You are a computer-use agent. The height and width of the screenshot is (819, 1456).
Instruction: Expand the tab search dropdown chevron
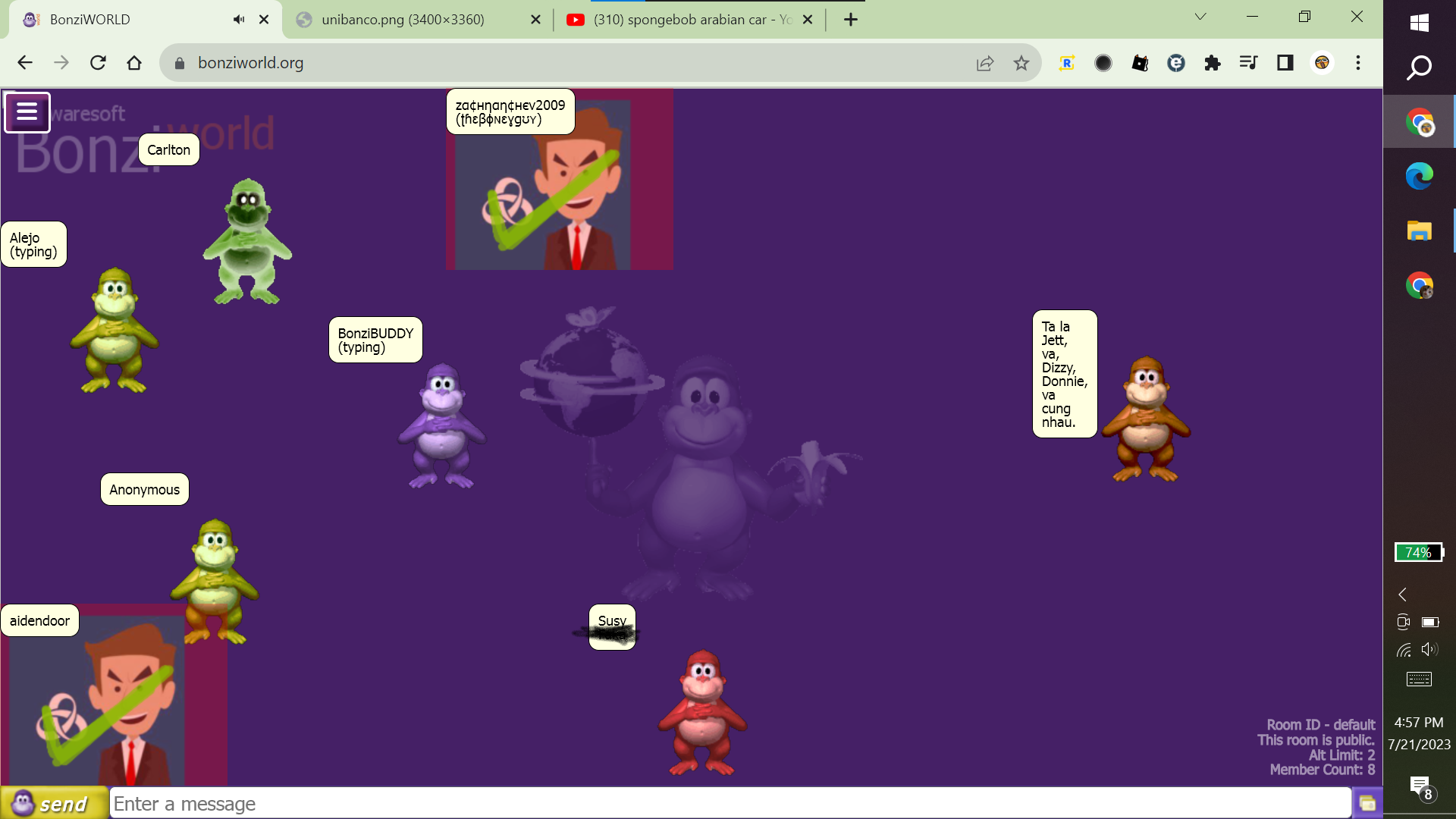[1200, 17]
